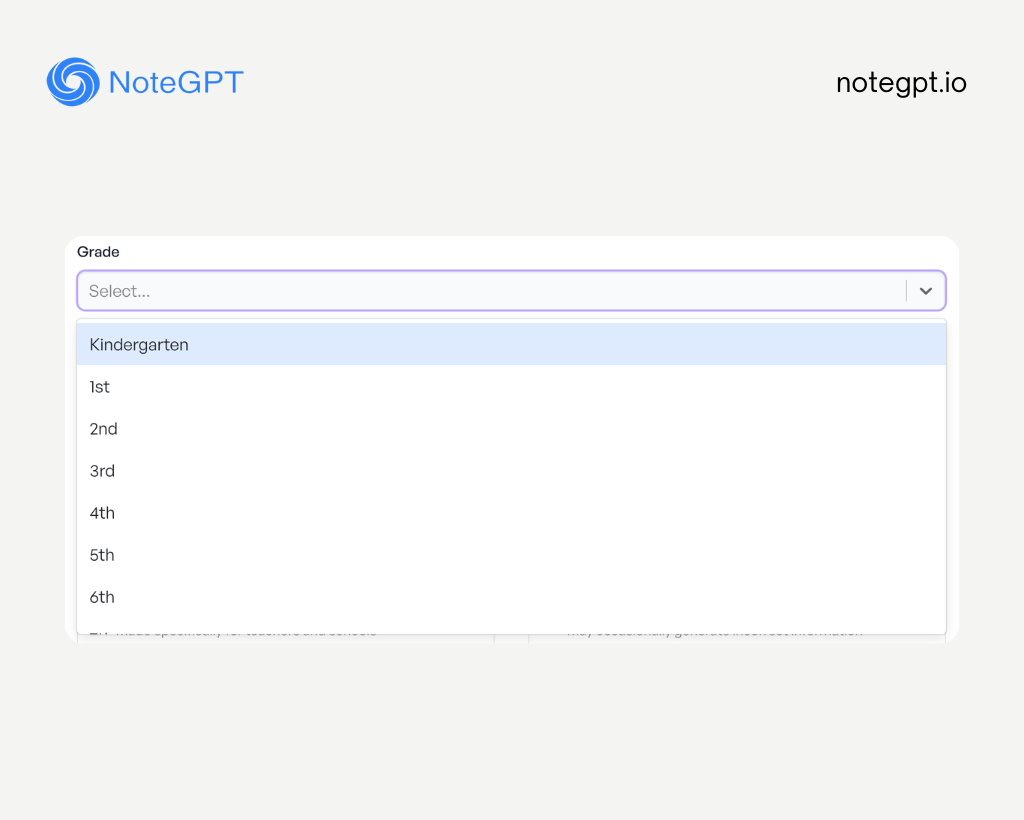This screenshot has height=820, width=1024.
Task: Click the notegpt.io website text
Action: point(901,83)
